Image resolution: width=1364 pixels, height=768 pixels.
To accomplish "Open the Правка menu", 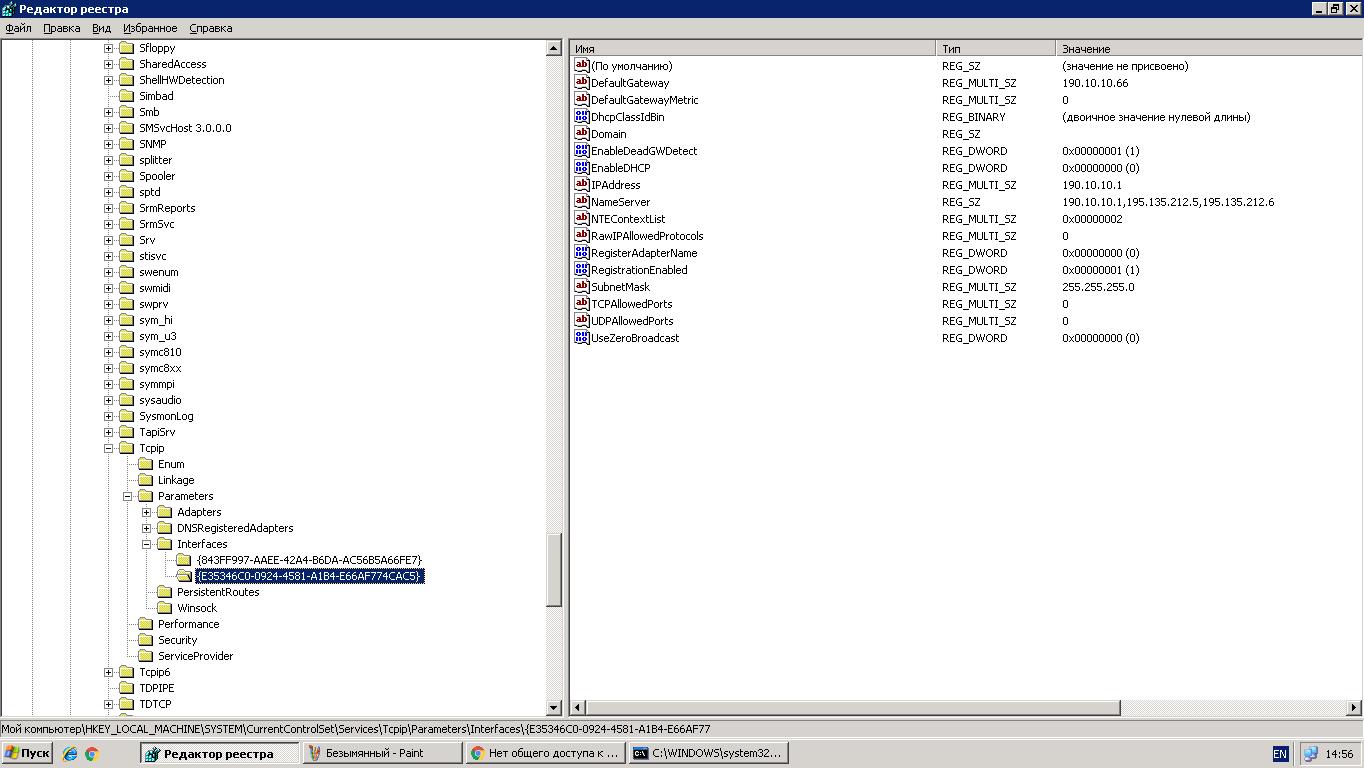I will (x=62, y=28).
